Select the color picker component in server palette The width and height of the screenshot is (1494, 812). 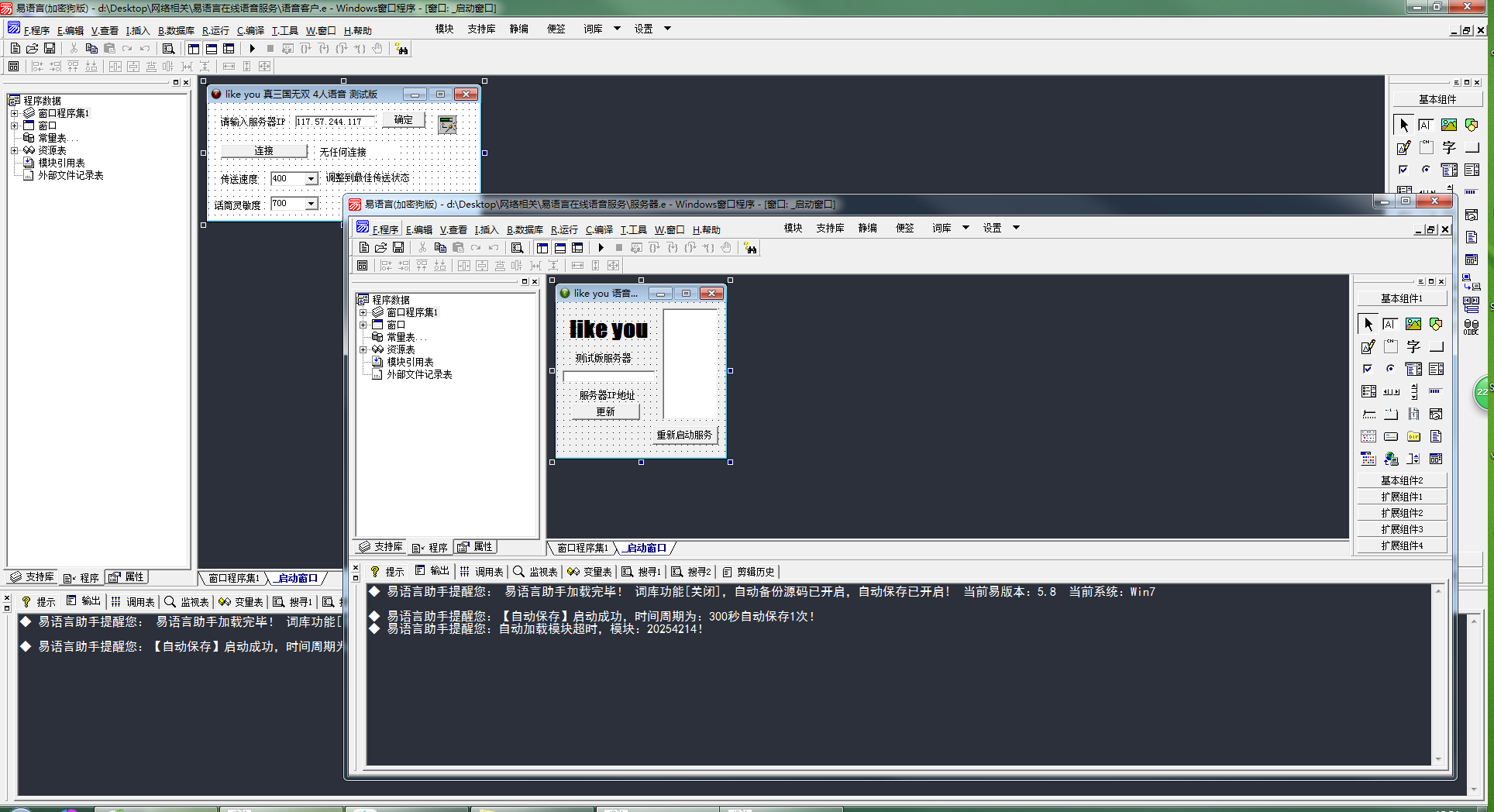tap(1368, 459)
